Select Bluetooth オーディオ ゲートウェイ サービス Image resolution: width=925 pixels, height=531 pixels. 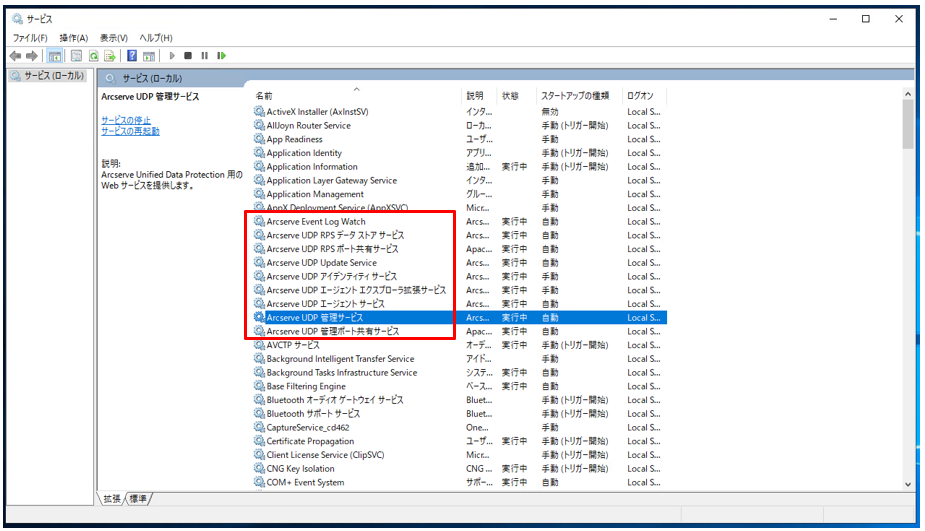tap(335, 399)
